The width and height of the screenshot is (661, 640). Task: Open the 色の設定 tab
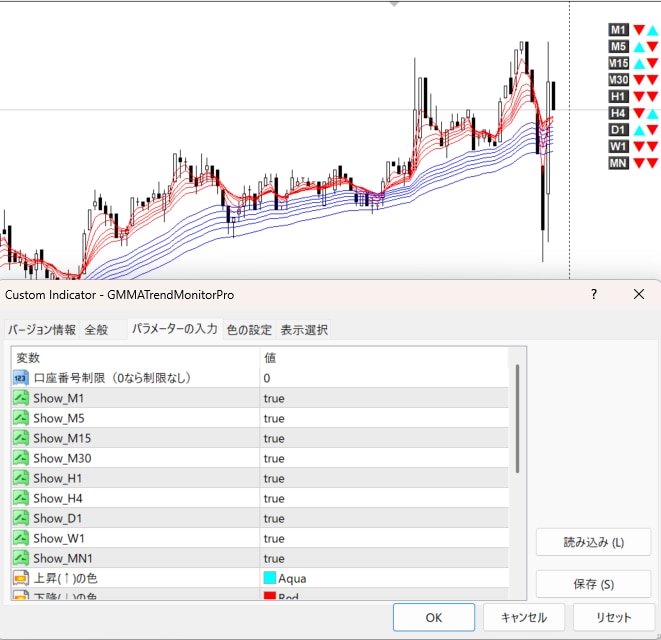pyautogui.click(x=249, y=330)
